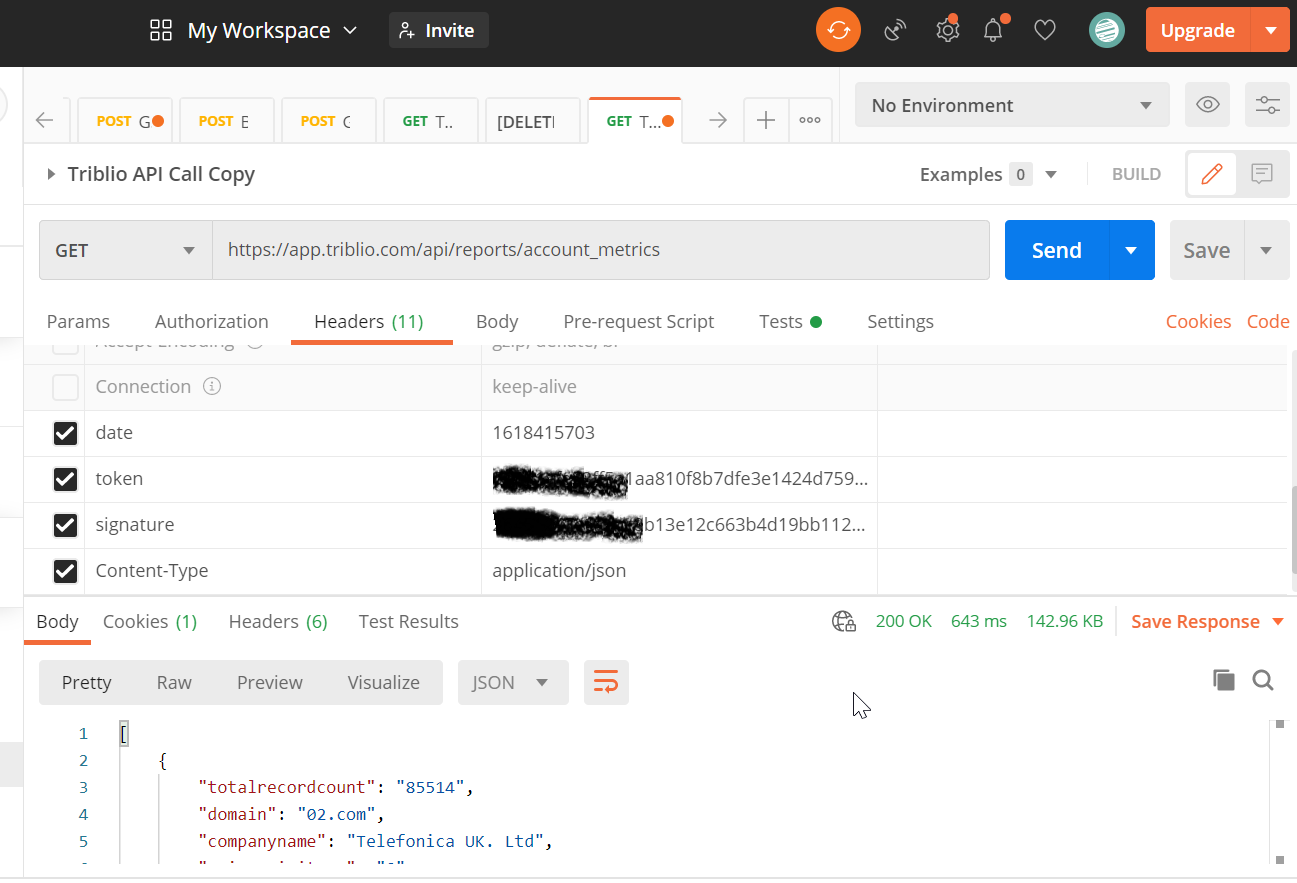Open response search using magnifier icon
Image resolution: width=1297 pixels, height=883 pixels.
point(1263,680)
